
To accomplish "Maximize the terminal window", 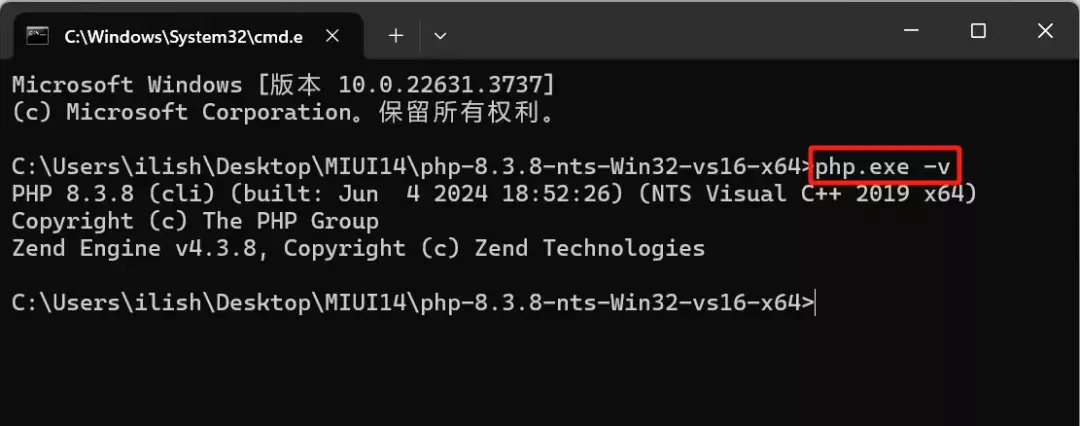I will tap(978, 32).
